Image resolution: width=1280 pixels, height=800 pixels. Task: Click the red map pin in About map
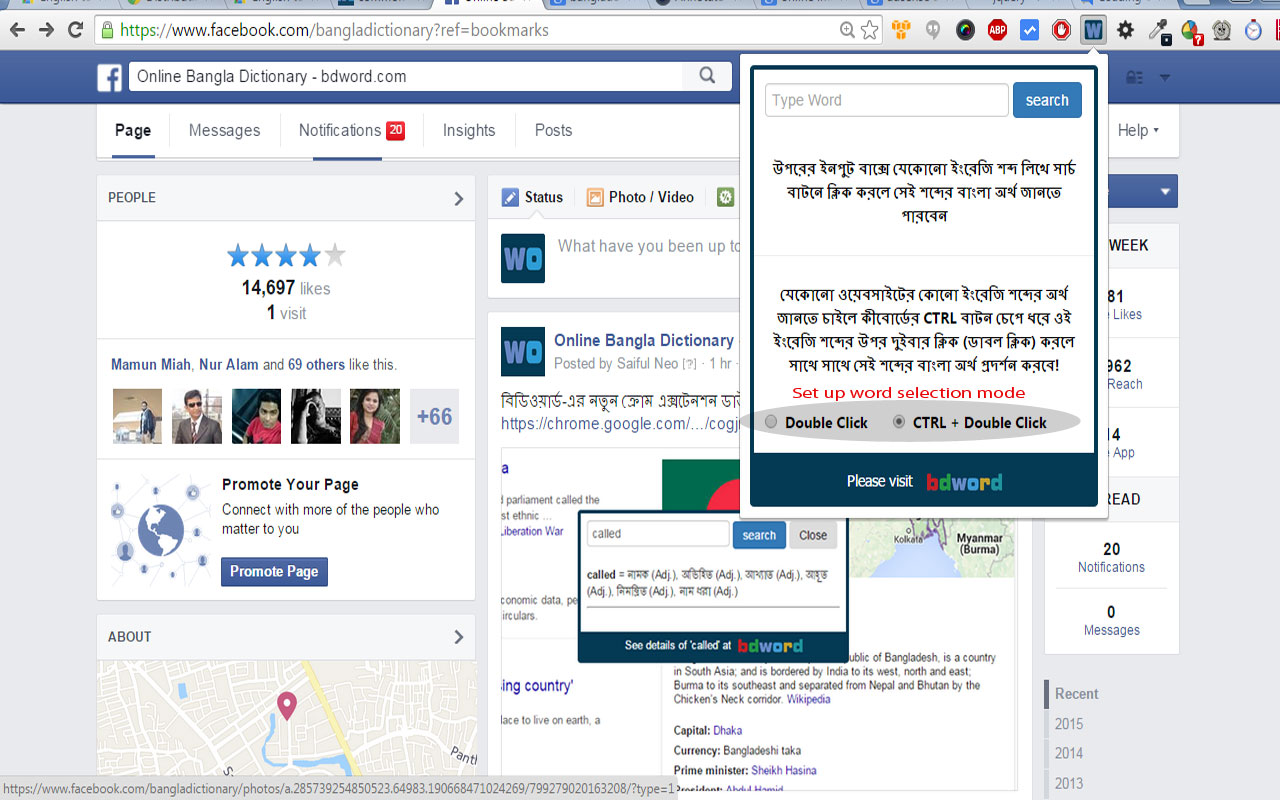[287, 705]
